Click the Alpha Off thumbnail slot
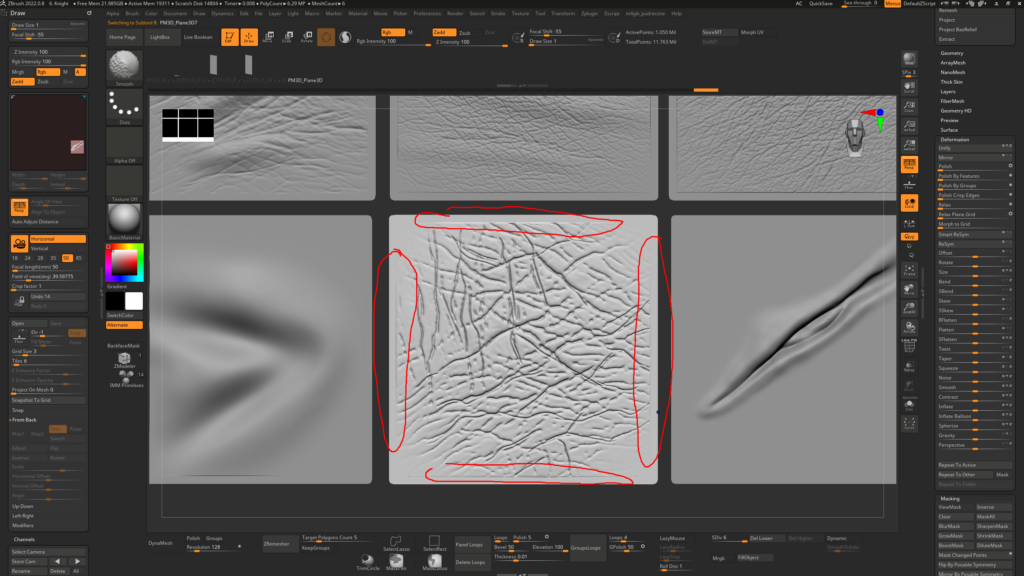The width and height of the screenshot is (1024, 576). pos(124,145)
